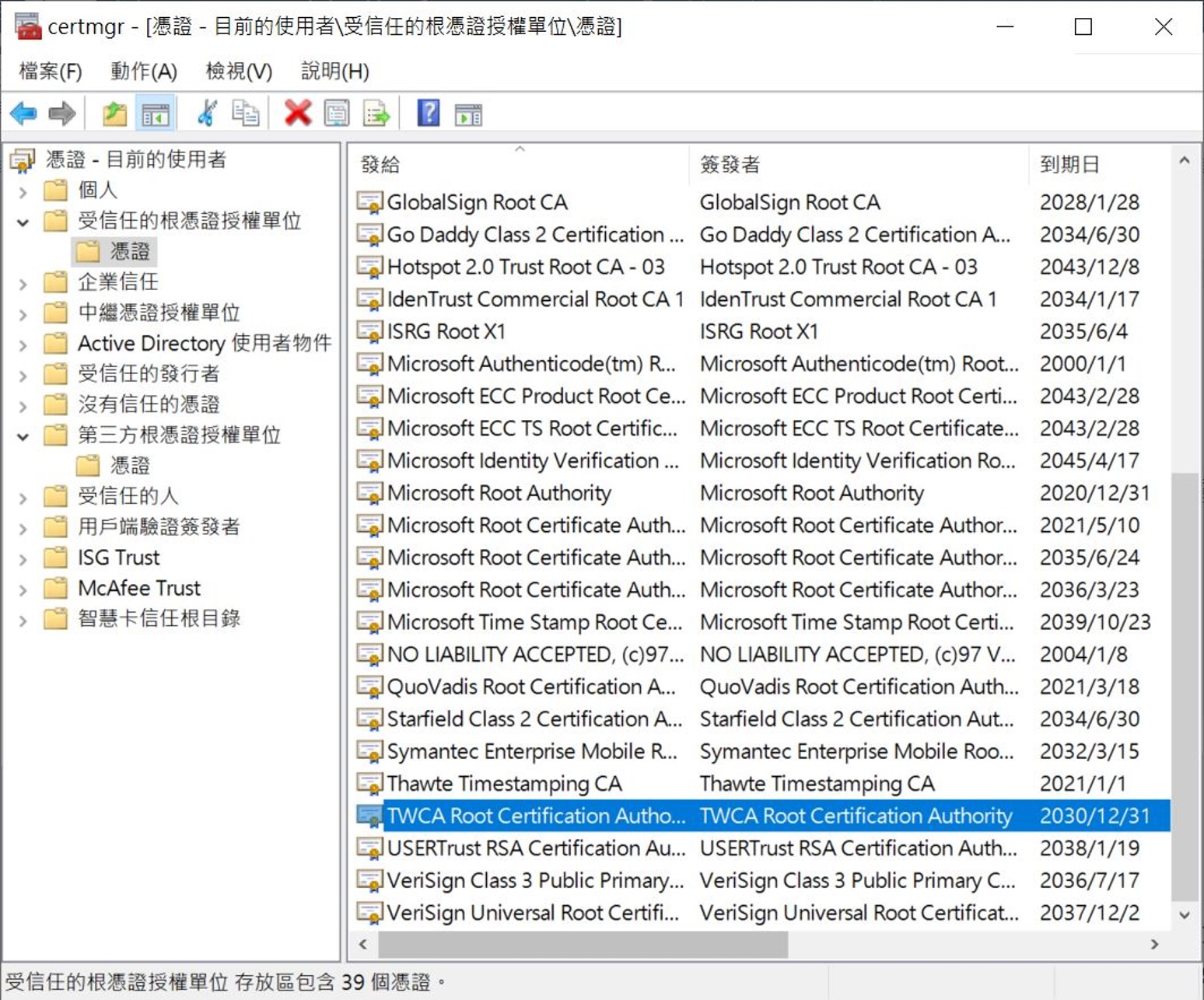This screenshot has width=1204, height=1000.
Task: Click the Cut scissors toolbar icon
Action: pyautogui.click(x=207, y=114)
